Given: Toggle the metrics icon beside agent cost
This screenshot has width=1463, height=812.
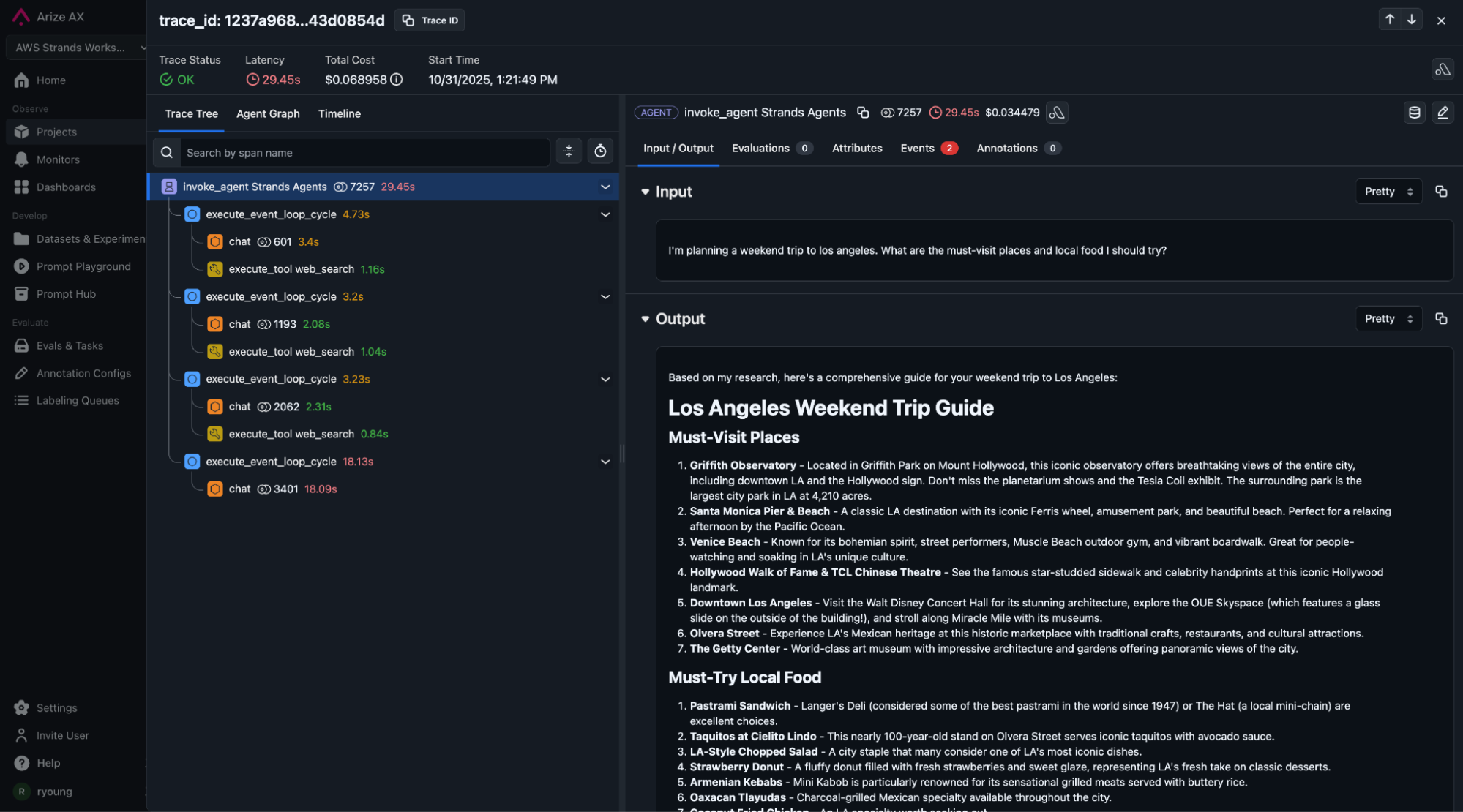Looking at the screenshot, I should [x=1057, y=113].
